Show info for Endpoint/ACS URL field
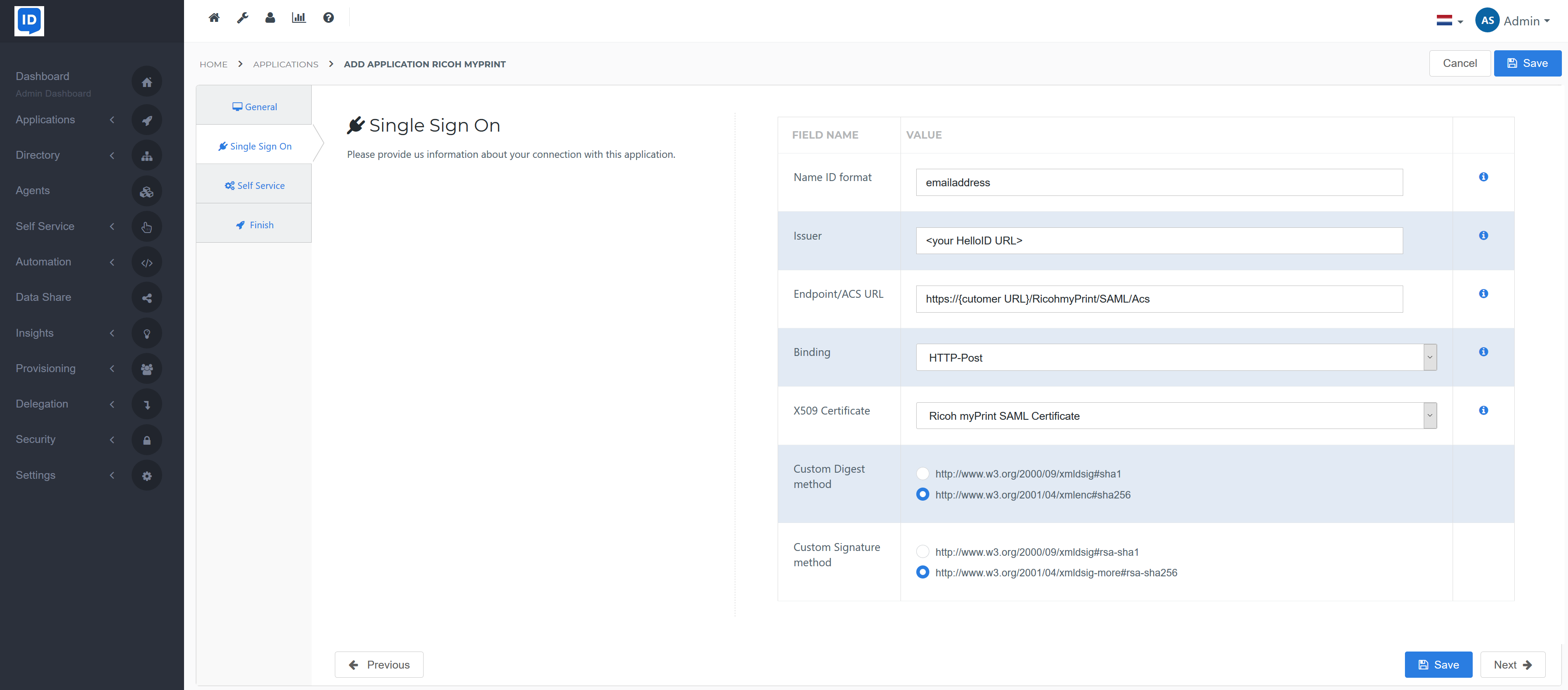This screenshot has width=1568, height=690. pyautogui.click(x=1483, y=293)
